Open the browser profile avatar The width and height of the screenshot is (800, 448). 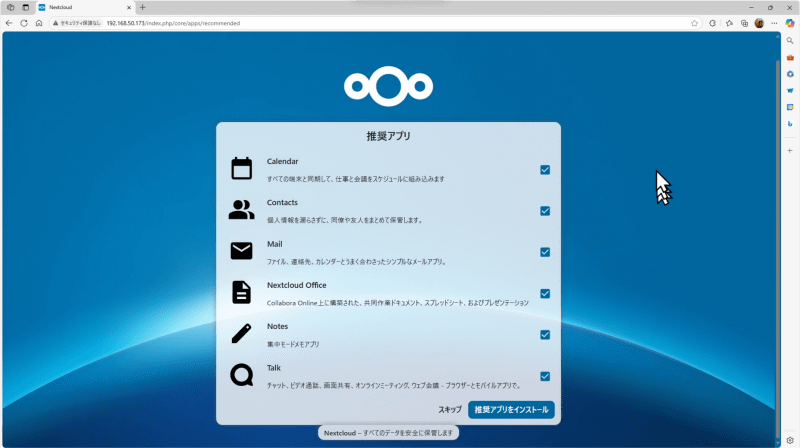click(759, 23)
